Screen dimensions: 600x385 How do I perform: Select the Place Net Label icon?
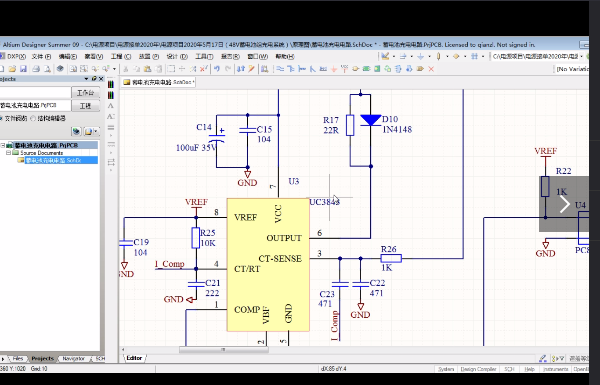(x=323, y=69)
